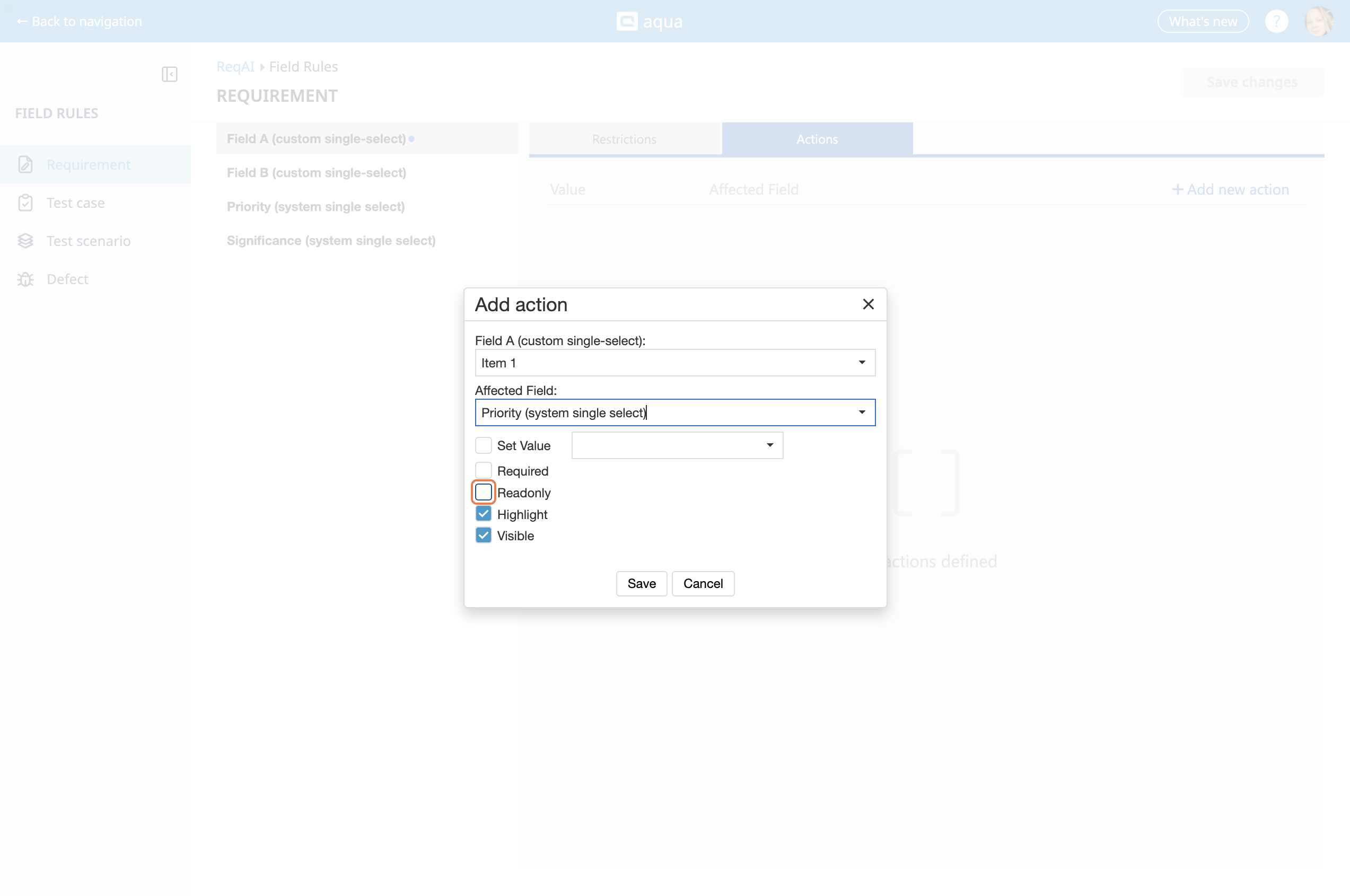Select the Actions tab
Viewport: 1350px width, 896px height.
(x=817, y=139)
